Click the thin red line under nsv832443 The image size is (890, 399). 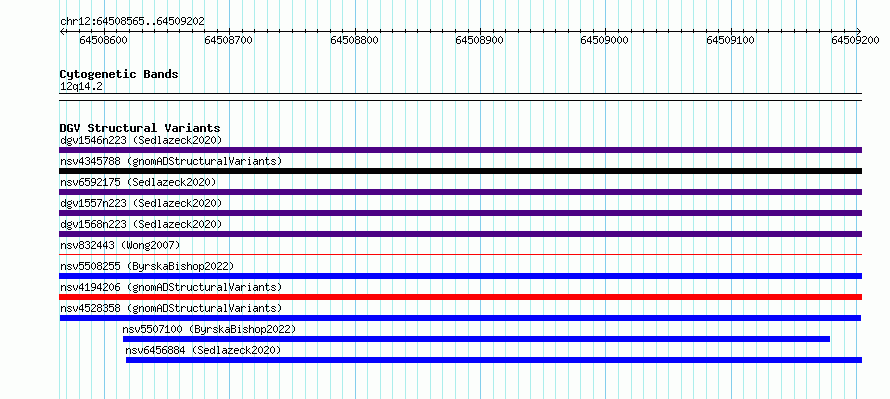click(460, 254)
